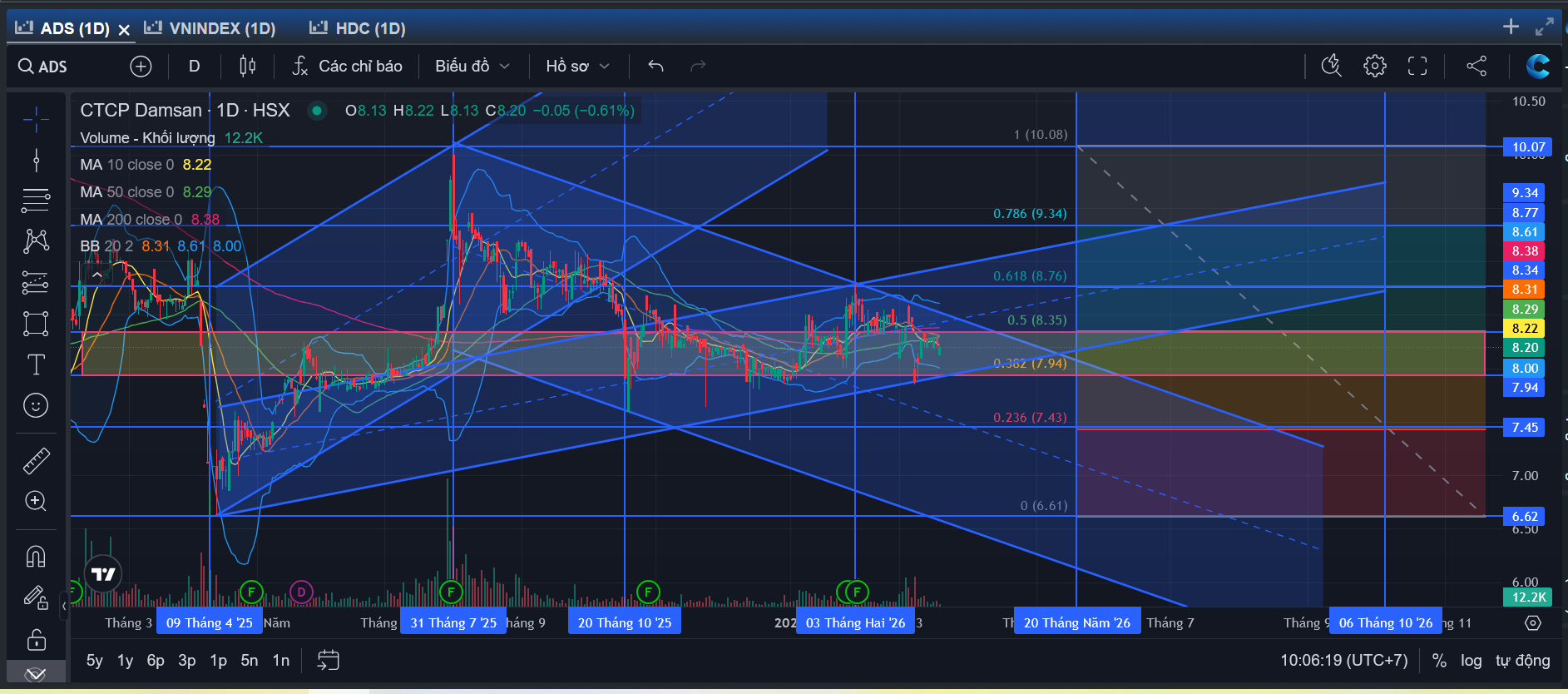The height and width of the screenshot is (694, 1568).
Task: Click the 10.07 price axis label
Action: tap(1528, 147)
